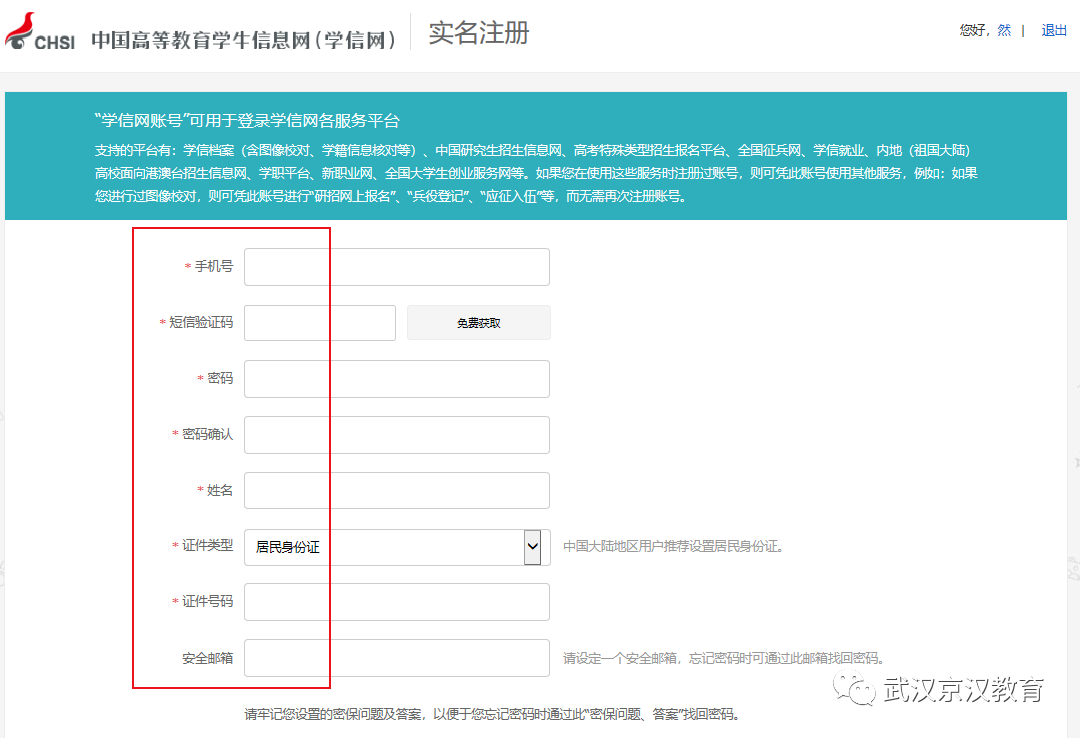1080x738 pixels.
Task: Click the hint 请设定一个安全邮箱
Action: [724, 658]
